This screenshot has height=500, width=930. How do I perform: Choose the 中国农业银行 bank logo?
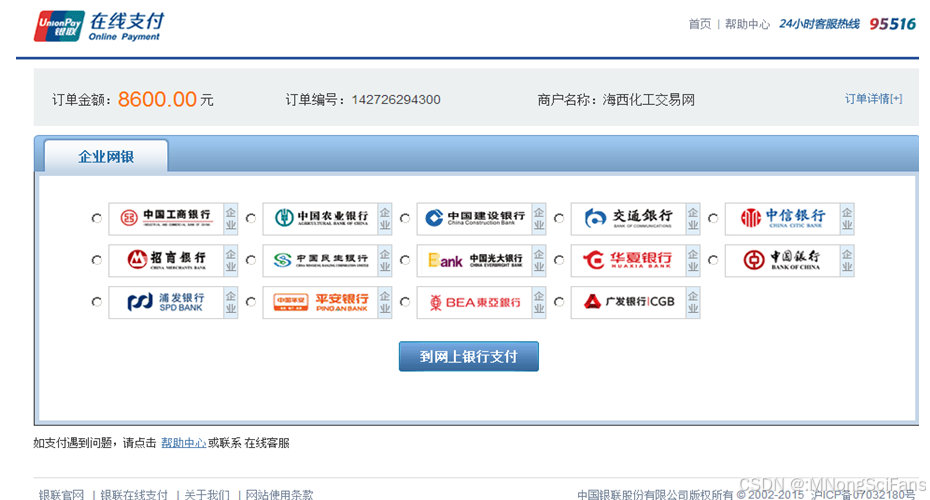click(320, 218)
